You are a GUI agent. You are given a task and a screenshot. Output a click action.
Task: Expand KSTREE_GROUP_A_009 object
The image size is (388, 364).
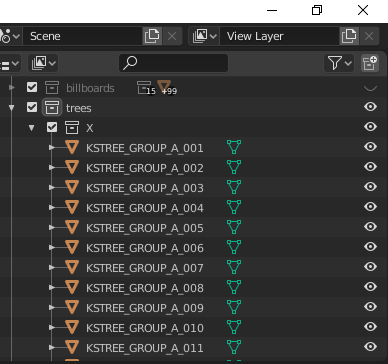click(52, 308)
